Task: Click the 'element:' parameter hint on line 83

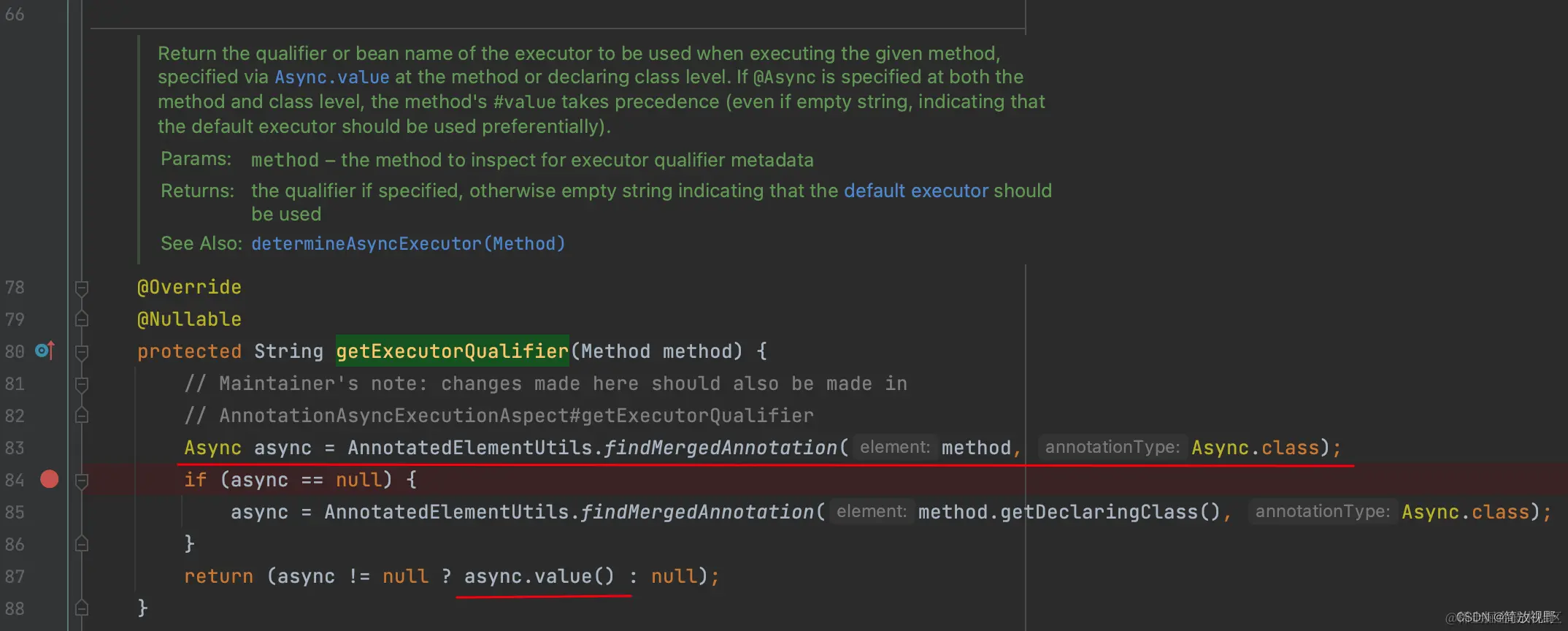Action: [x=895, y=447]
